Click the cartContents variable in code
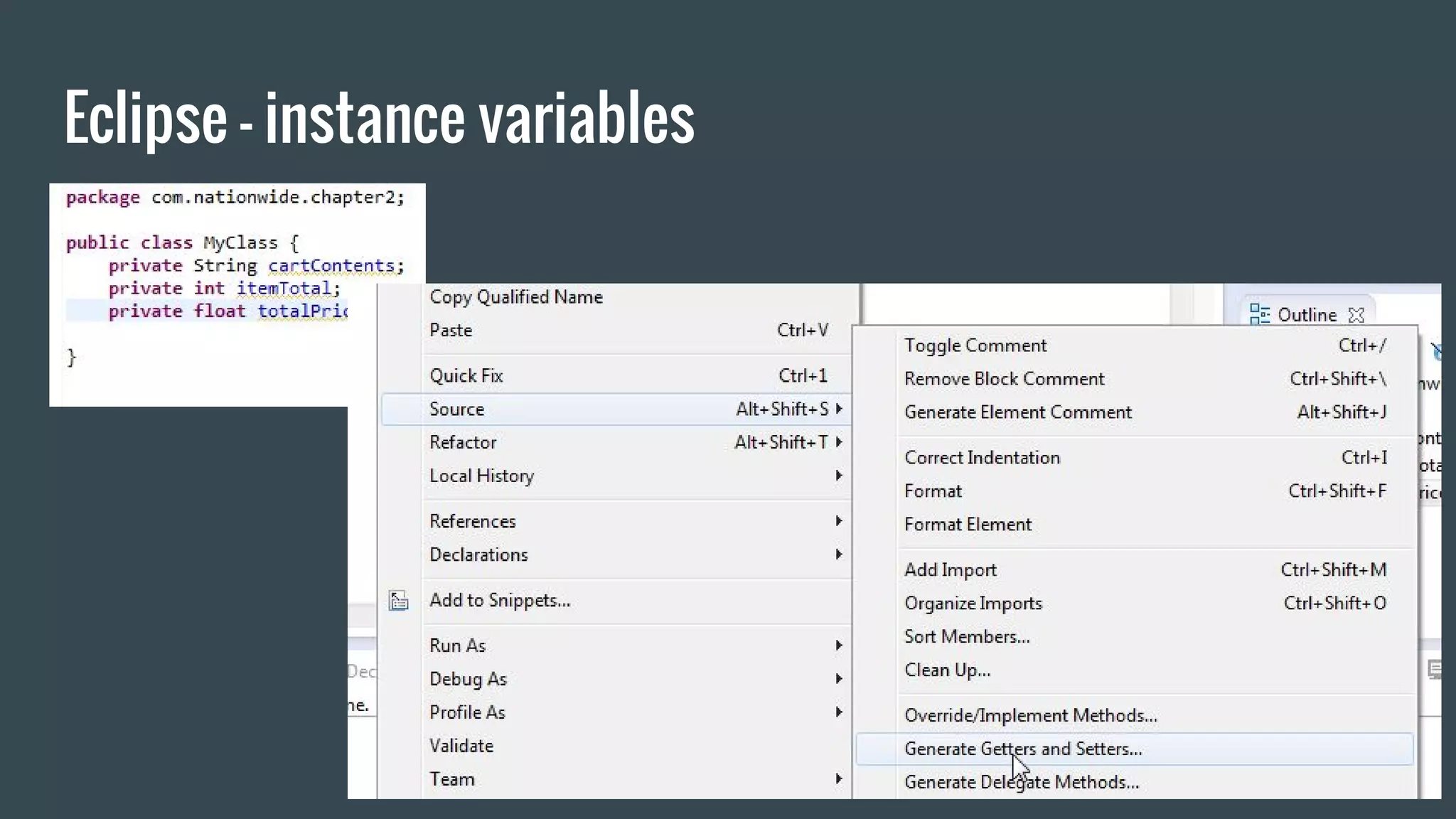Viewport: 1456px width, 819px height. pyautogui.click(x=331, y=266)
